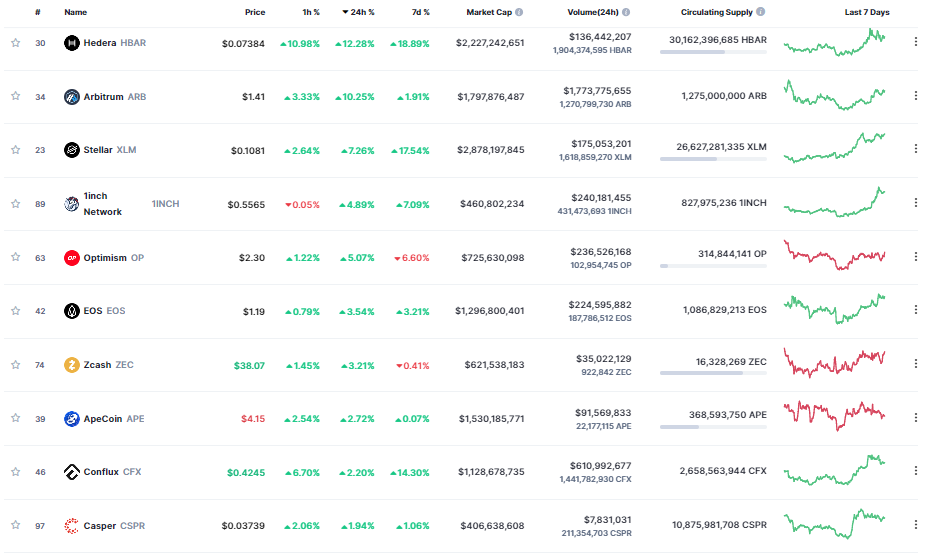Click the yellow Zcash logo

coord(72,365)
